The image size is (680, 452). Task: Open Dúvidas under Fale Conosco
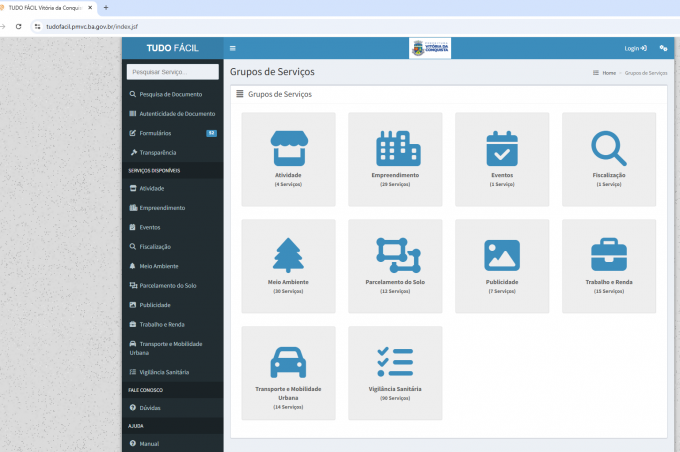click(x=149, y=408)
